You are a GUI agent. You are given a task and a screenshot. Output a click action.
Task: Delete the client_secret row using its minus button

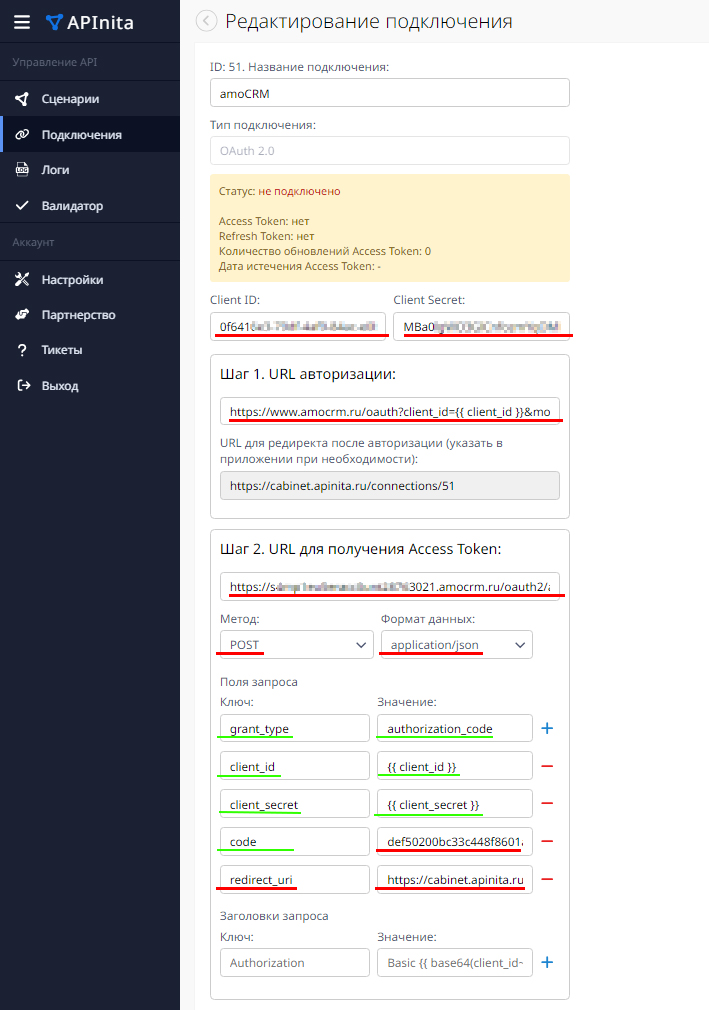tap(546, 803)
